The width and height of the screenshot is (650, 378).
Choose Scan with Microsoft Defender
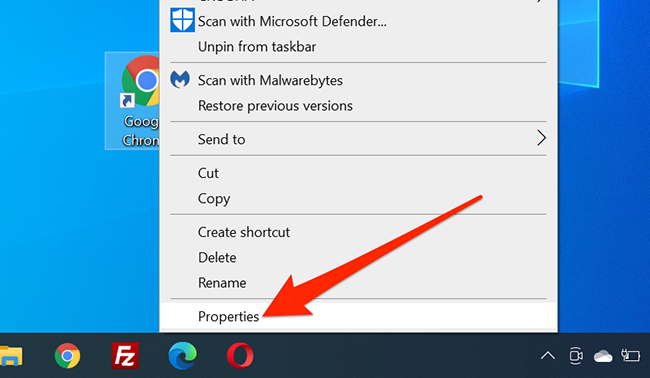tap(359, 21)
